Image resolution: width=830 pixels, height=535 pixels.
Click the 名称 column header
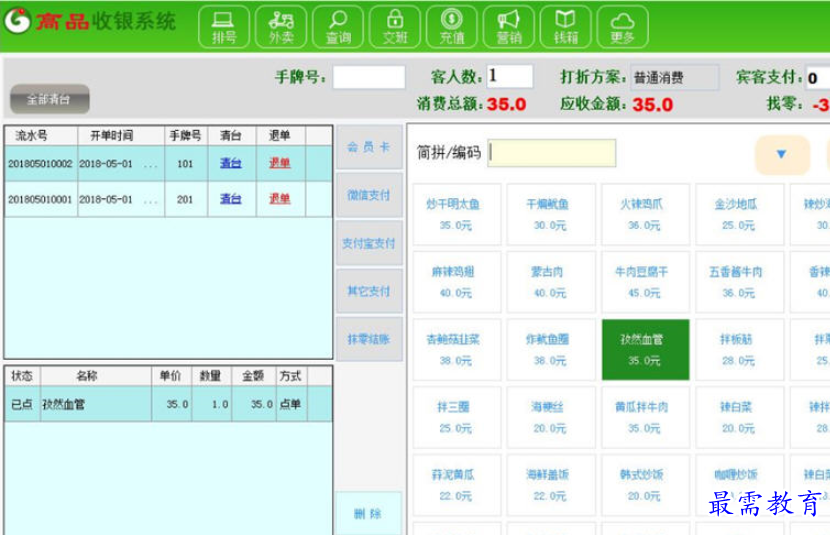coord(96,376)
